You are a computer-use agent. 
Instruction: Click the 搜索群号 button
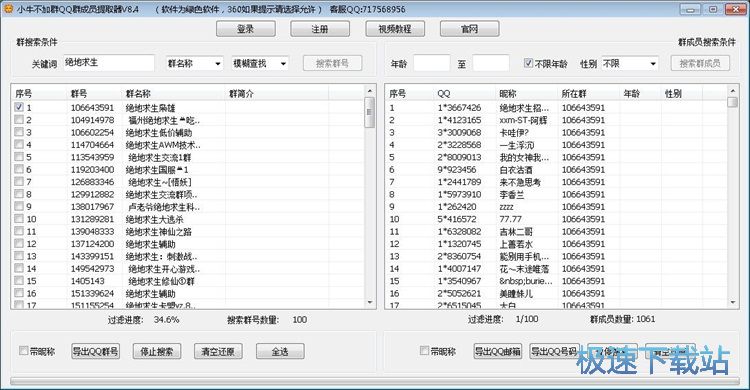(x=332, y=63)
